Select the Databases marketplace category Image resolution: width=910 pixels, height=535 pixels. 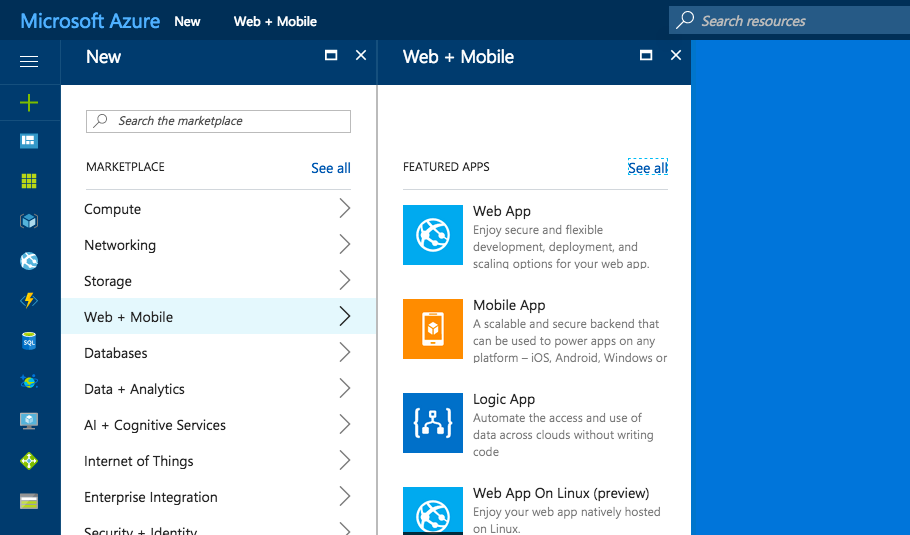[x=218, y=353]
